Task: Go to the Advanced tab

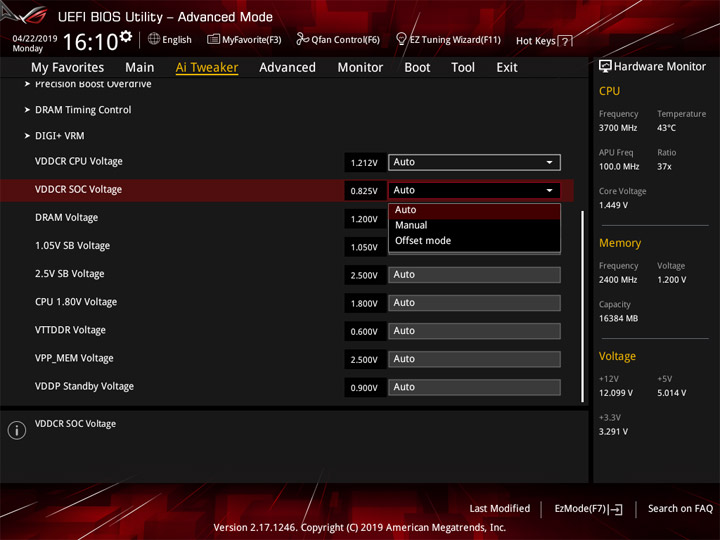Action: tap(287, 68)
